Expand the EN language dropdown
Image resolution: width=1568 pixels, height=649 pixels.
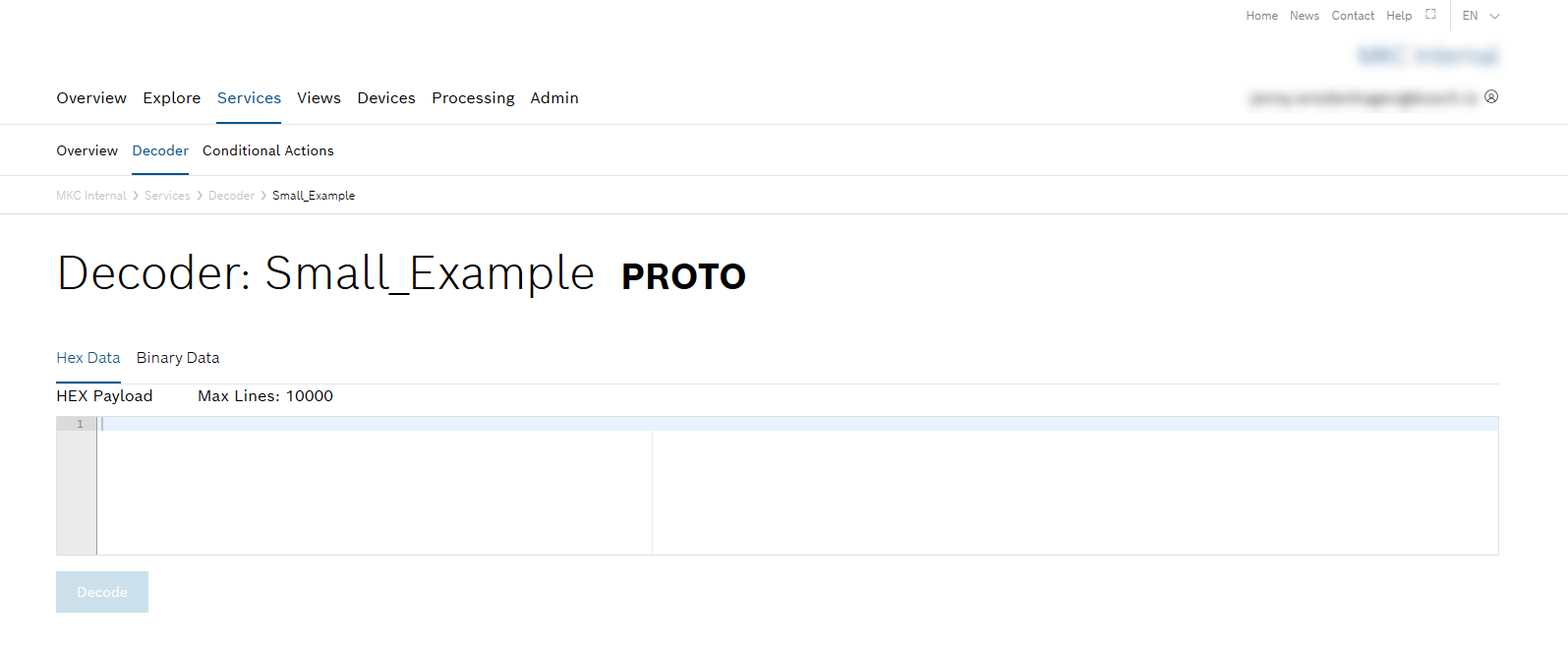(x=1481, y=16)
